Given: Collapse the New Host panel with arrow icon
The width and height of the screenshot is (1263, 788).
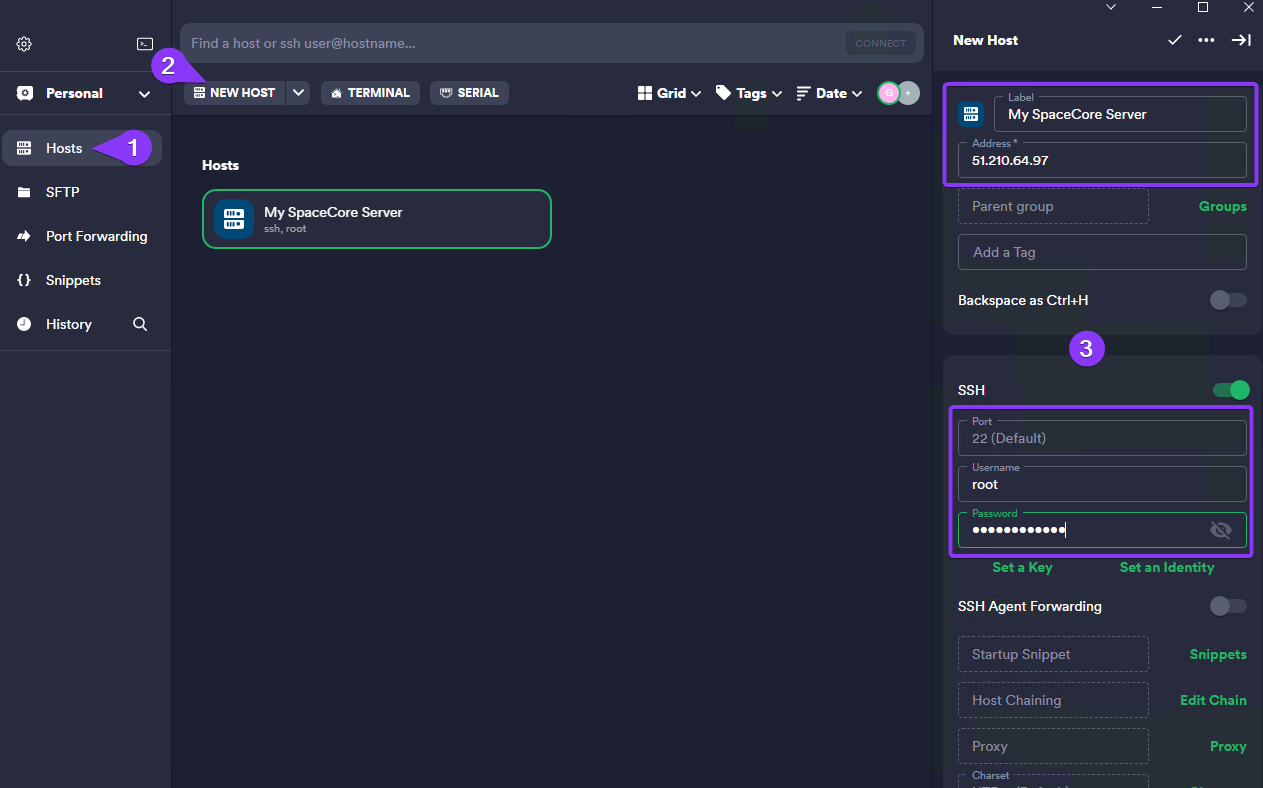Looking at the screenshot, I should (1241, 40).
